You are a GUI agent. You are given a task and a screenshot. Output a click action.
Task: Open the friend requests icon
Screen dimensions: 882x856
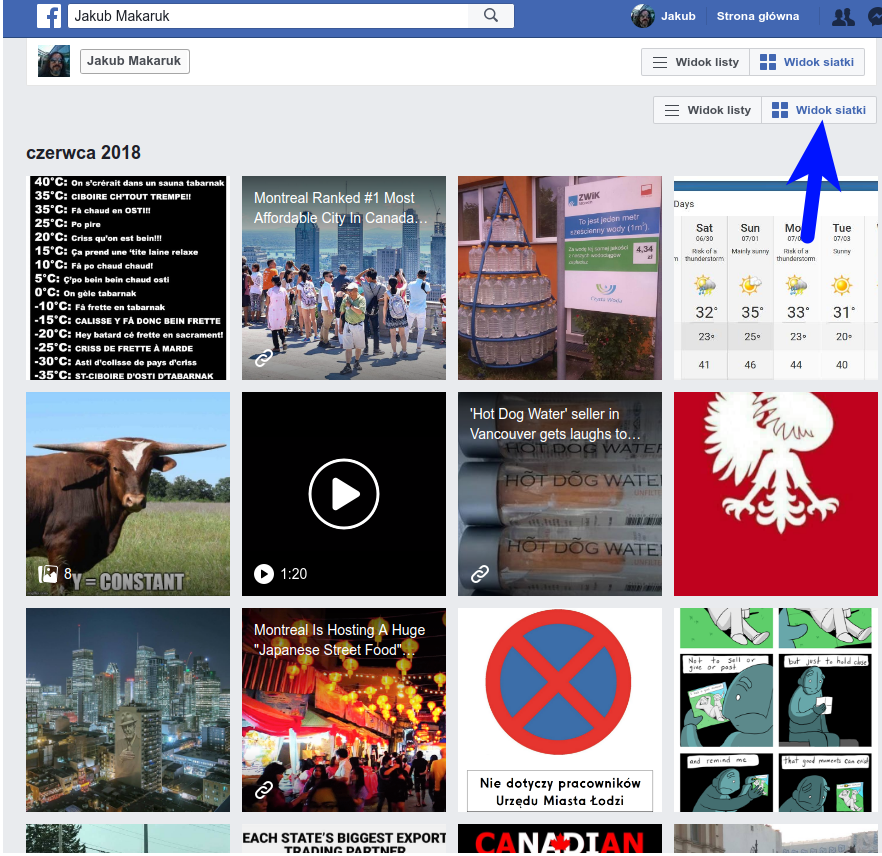coord(843,17)
